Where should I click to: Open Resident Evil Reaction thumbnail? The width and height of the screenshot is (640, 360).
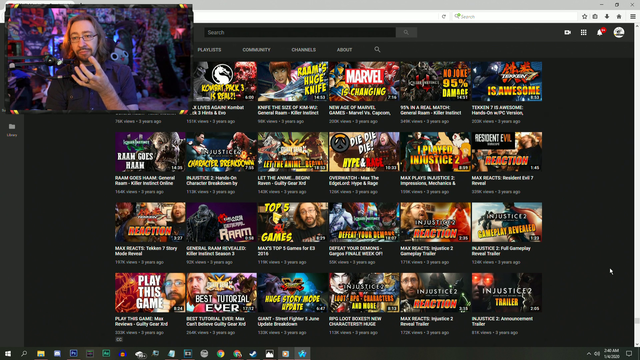pyautogui.click(x=507, y=152)
